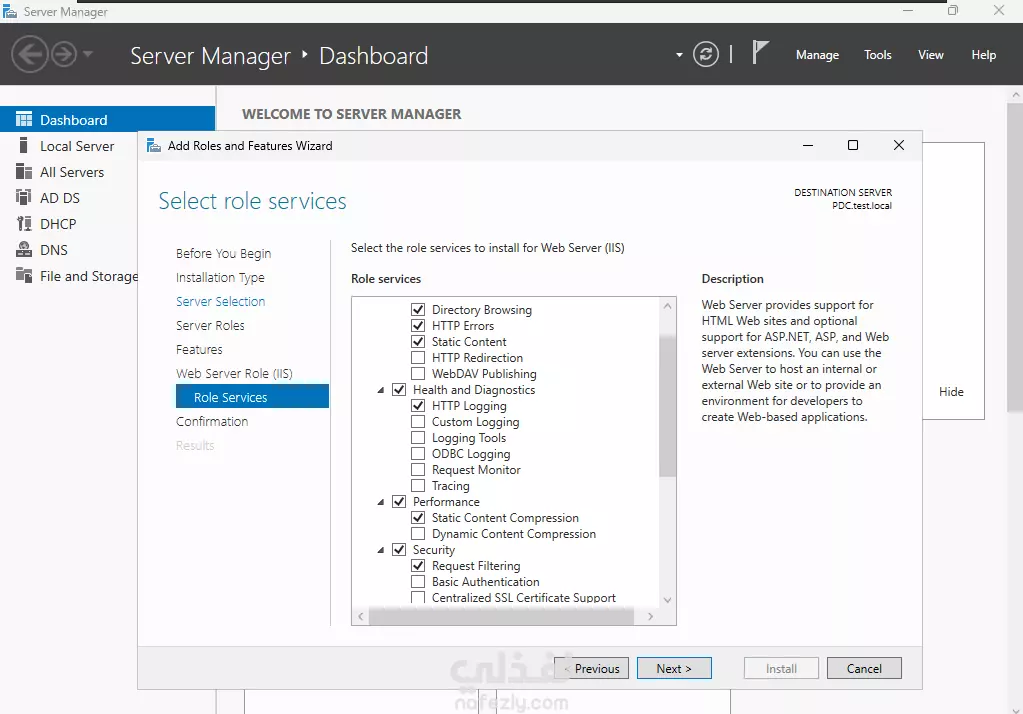The image size is (1023, 714).
Task: Enable the Tracing checkbox
Action: tap(418, 486)
